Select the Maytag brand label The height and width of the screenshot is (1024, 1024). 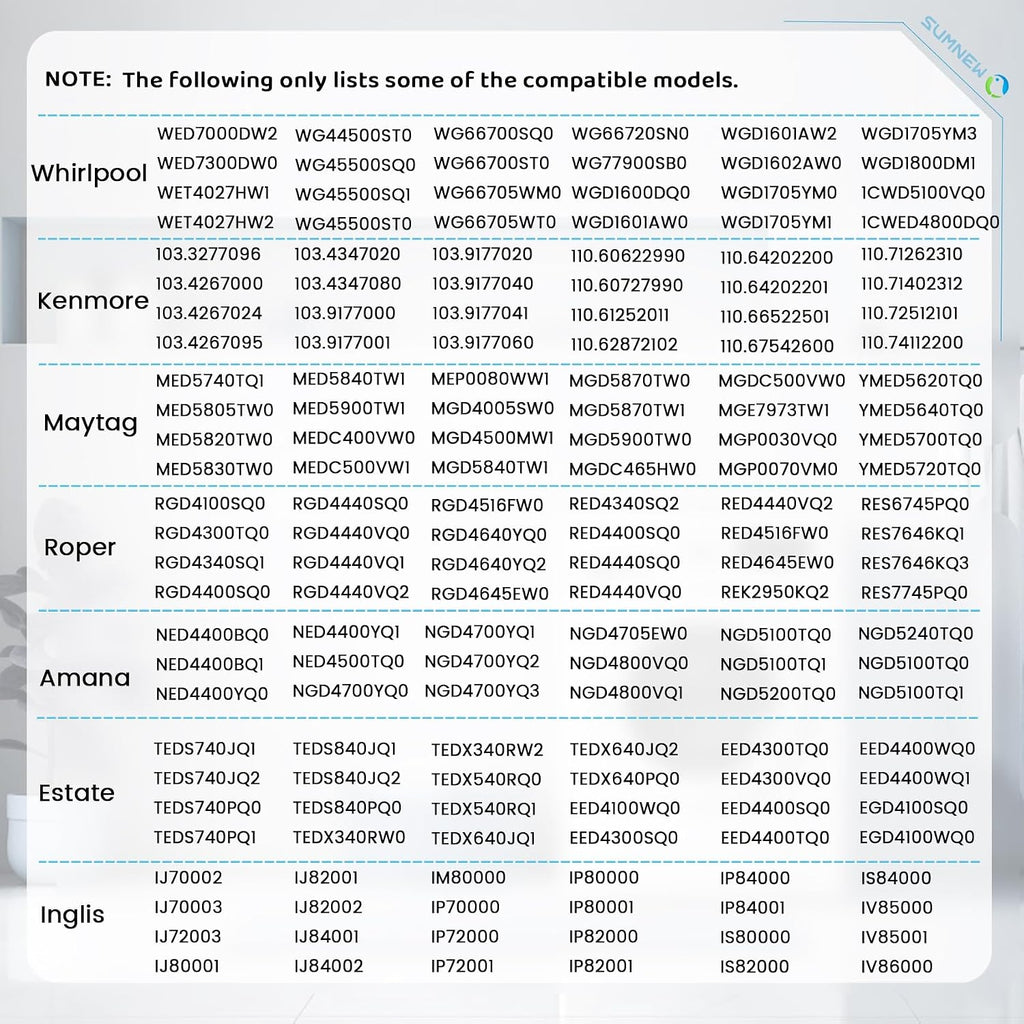point(91,423)
